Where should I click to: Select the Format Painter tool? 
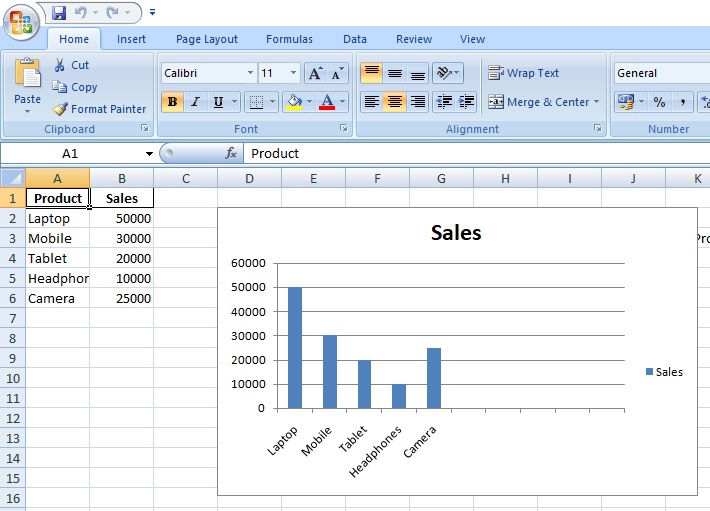[99, 109]
